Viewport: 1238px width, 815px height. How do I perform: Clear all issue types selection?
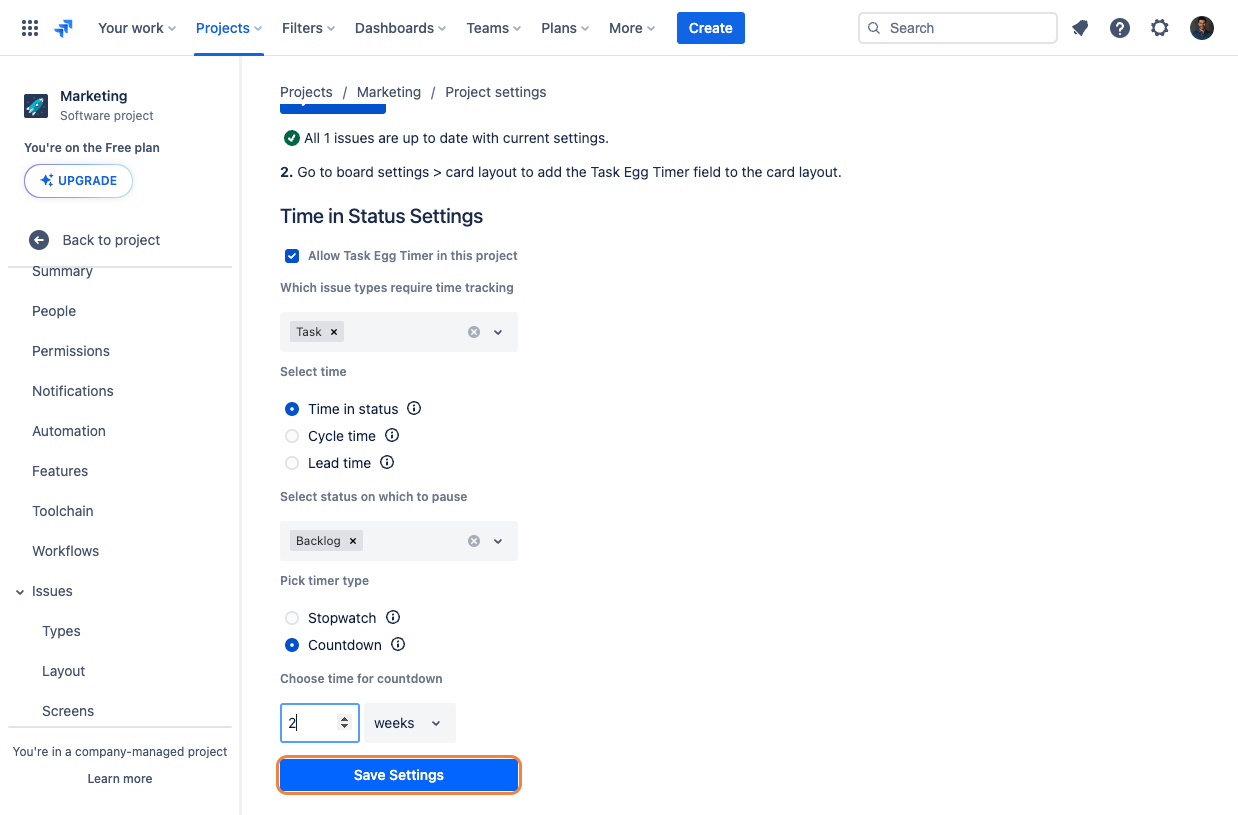(474, 332)
